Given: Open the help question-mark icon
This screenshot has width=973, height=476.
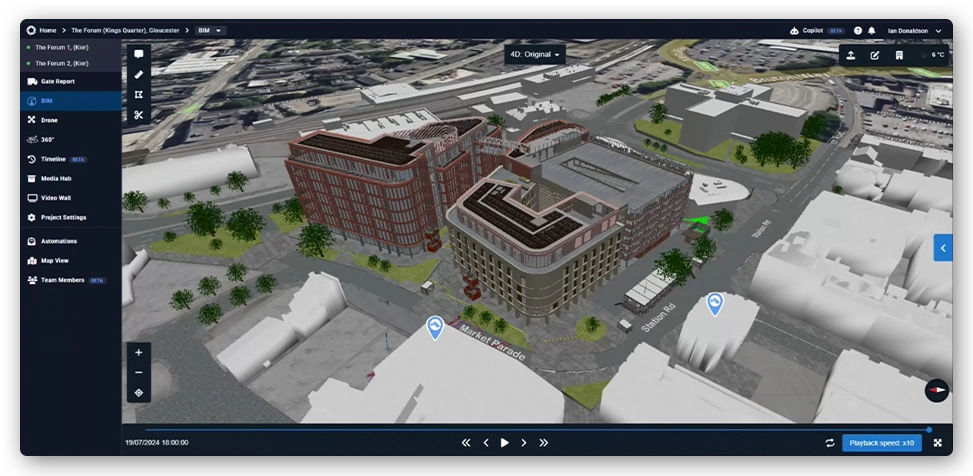Looking at the screenshot, I should (858, 30).
